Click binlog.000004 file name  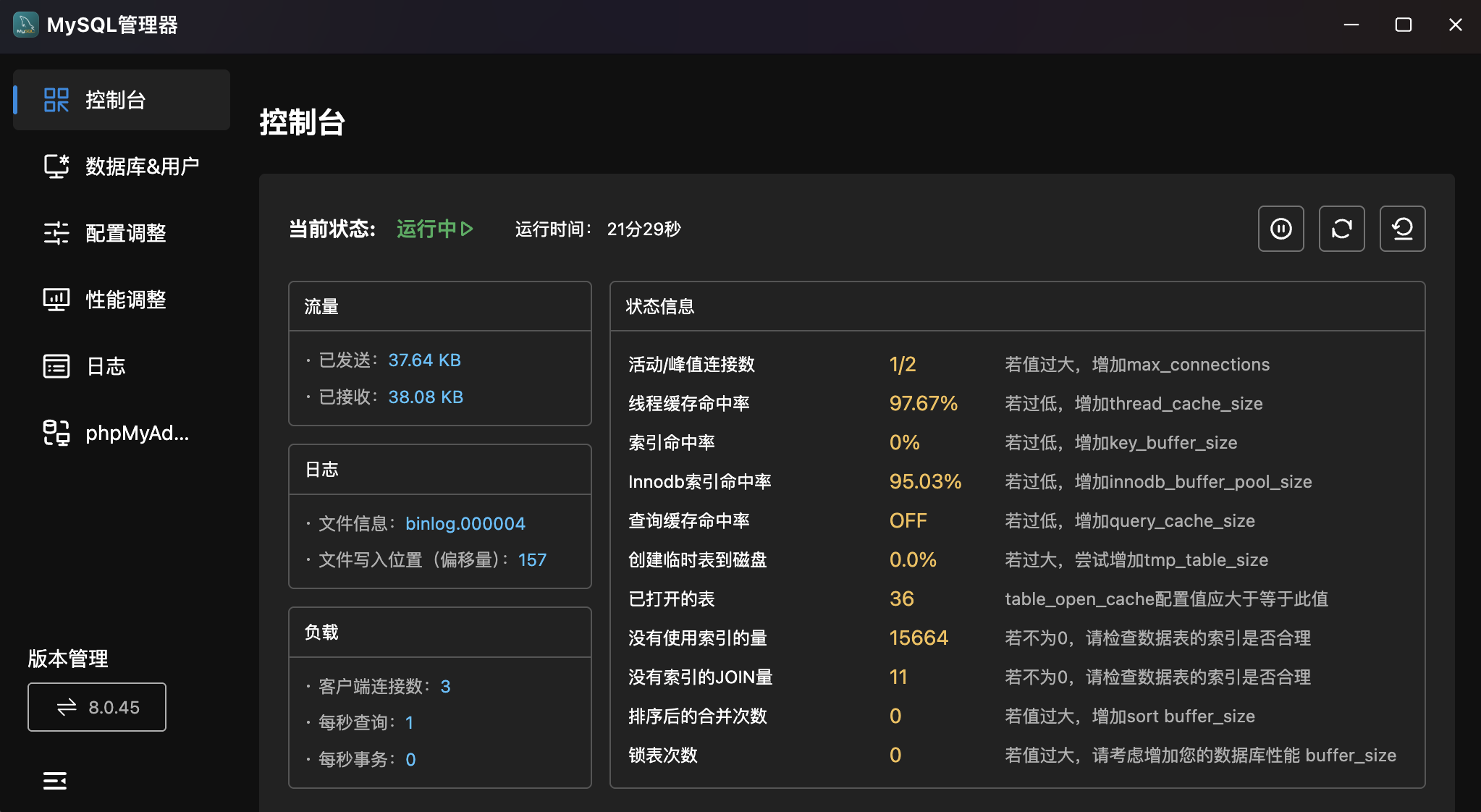[465, 523]
